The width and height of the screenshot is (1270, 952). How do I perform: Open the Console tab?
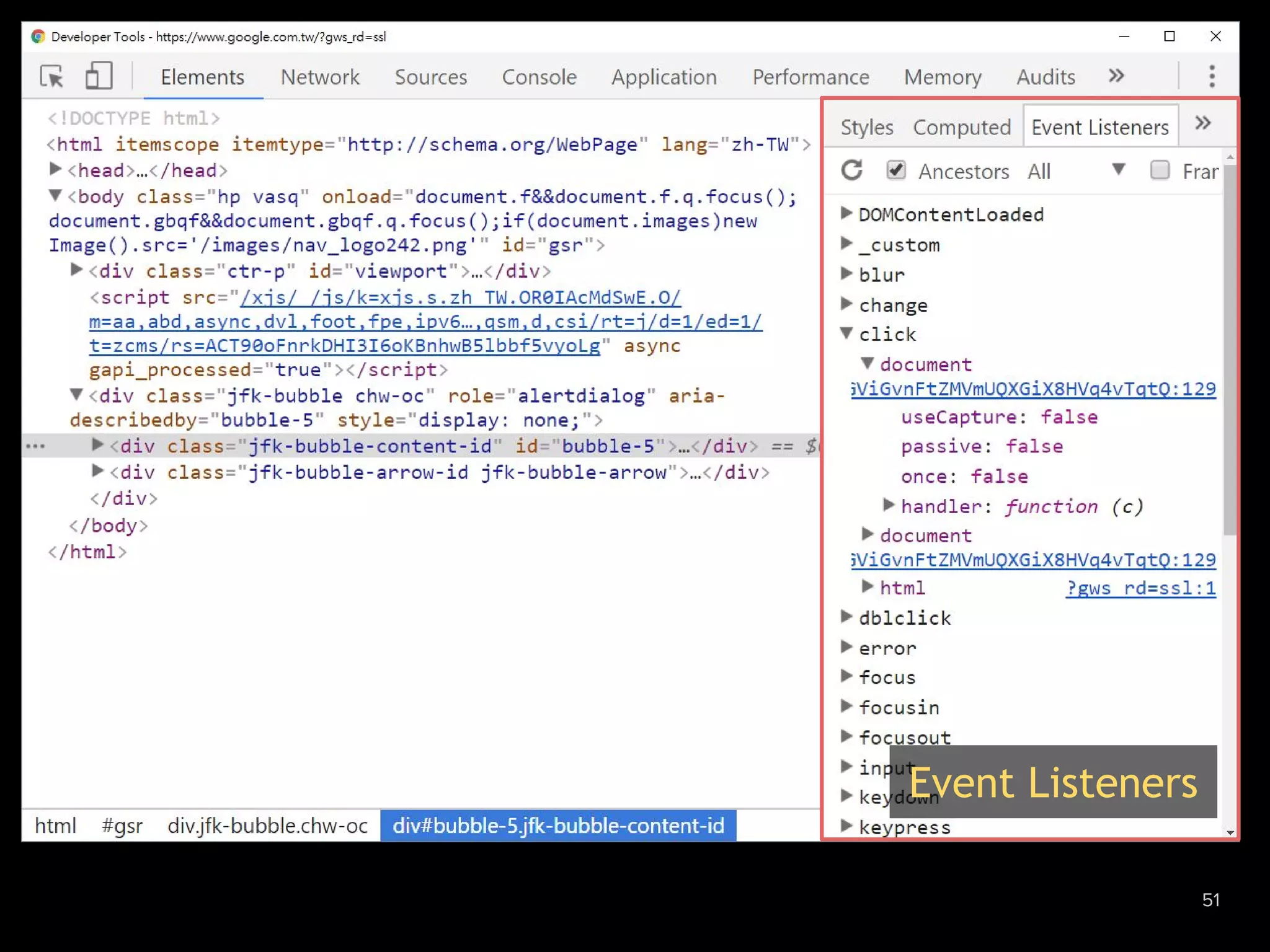coord(539,77)
